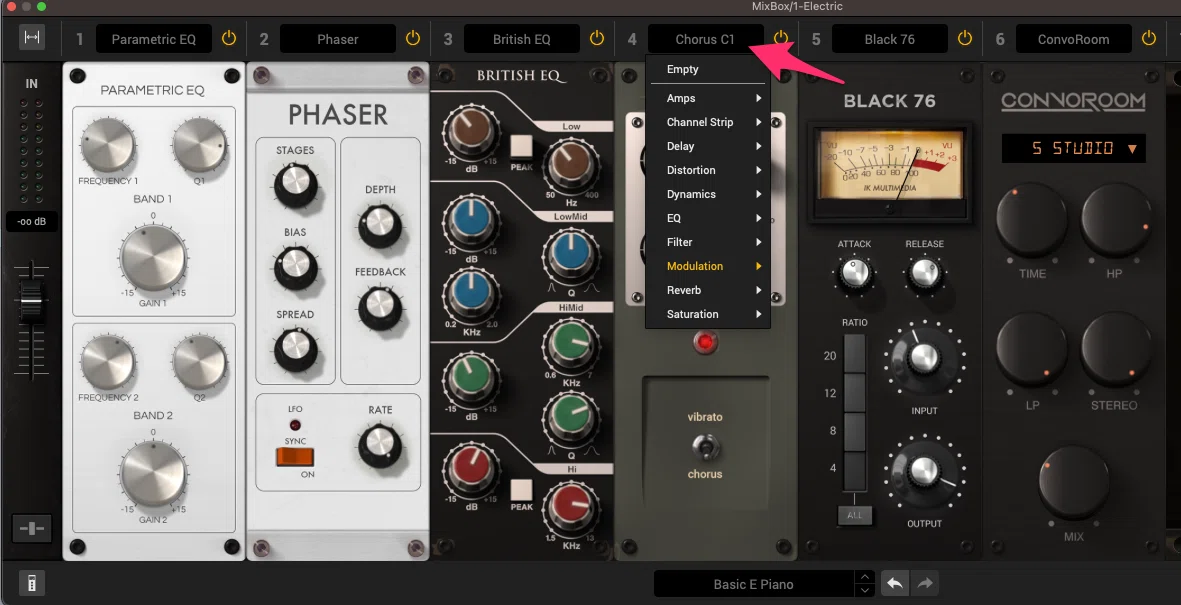The width and height of the screenshot is (1181, 605).
Task: Click the Black 76 ratio 12 button
Action: pos(855,393)
